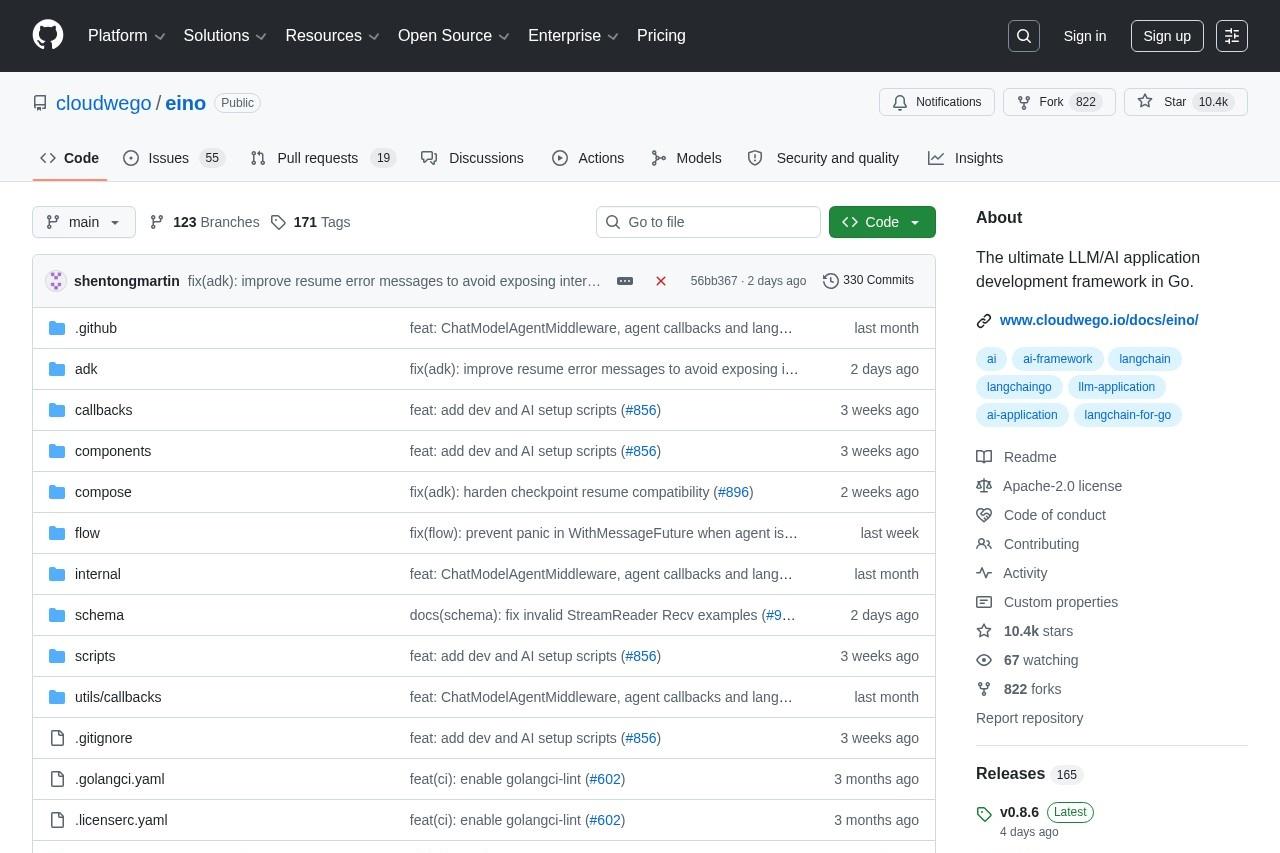Expand commit message ellipsis button

point(625,281)
